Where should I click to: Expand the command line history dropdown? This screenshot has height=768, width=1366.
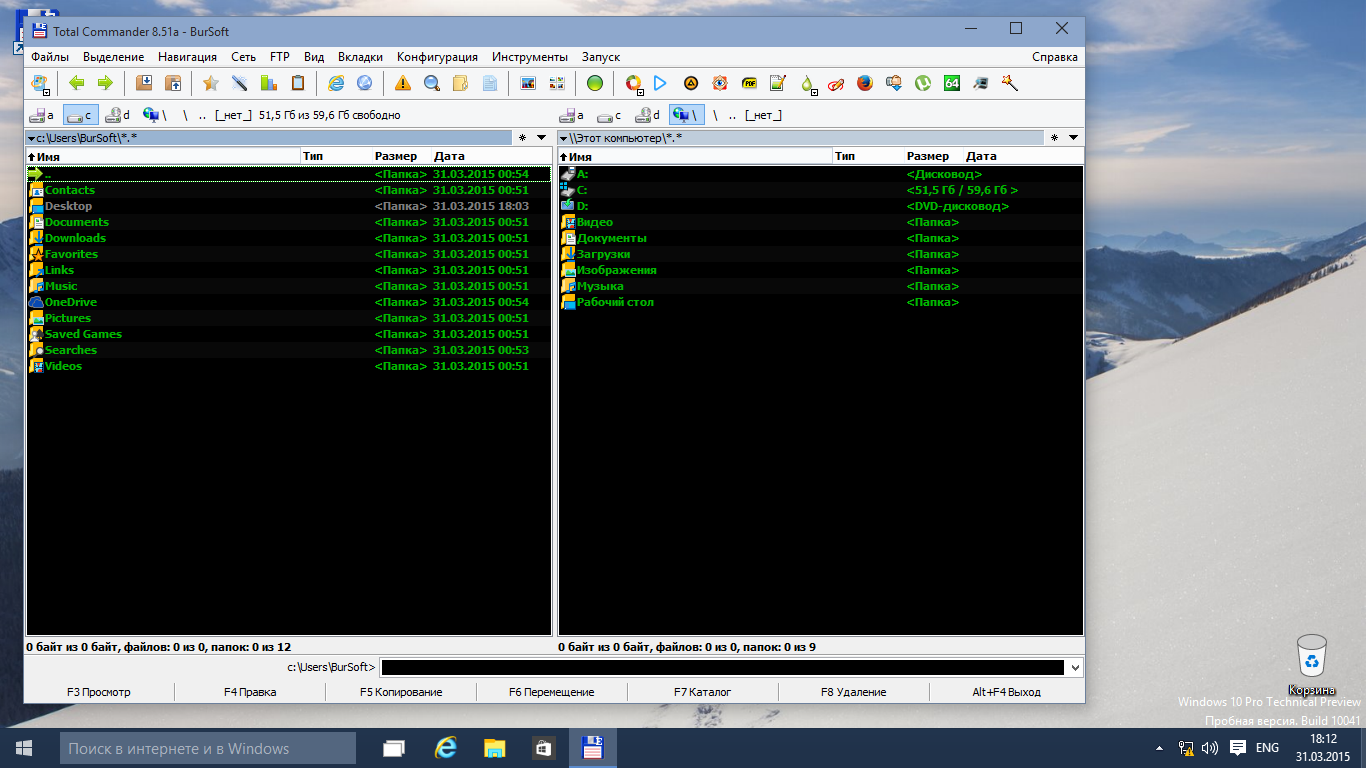tap(1075, 667)
